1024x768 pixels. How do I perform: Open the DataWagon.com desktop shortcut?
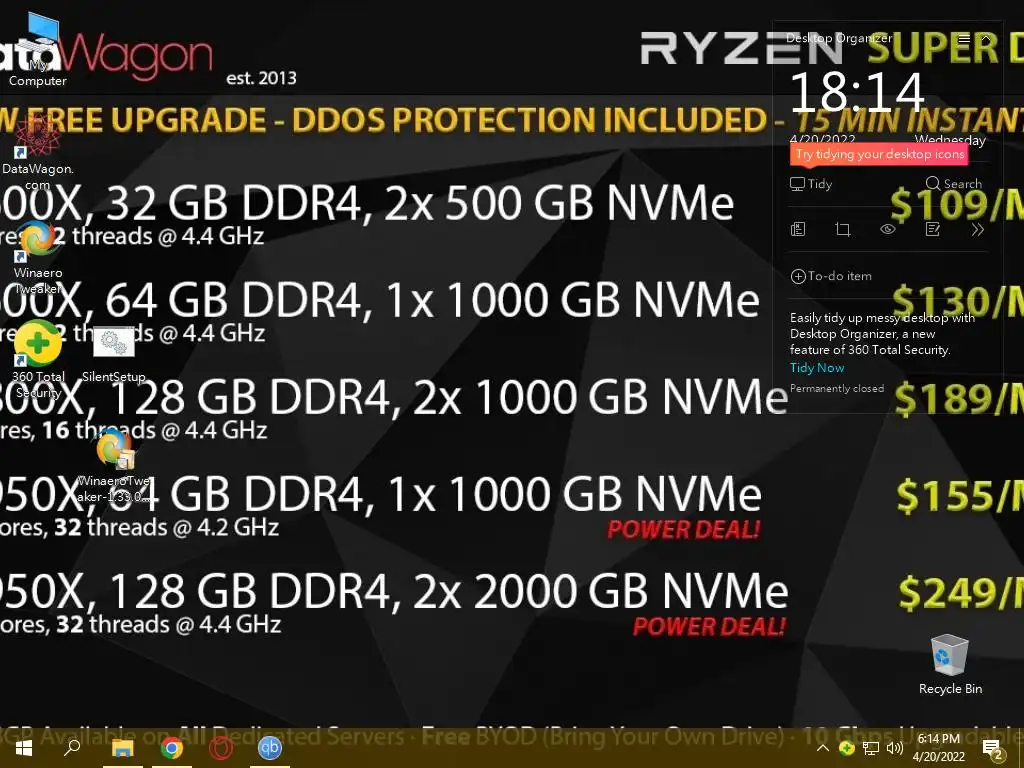click(37, 153)
